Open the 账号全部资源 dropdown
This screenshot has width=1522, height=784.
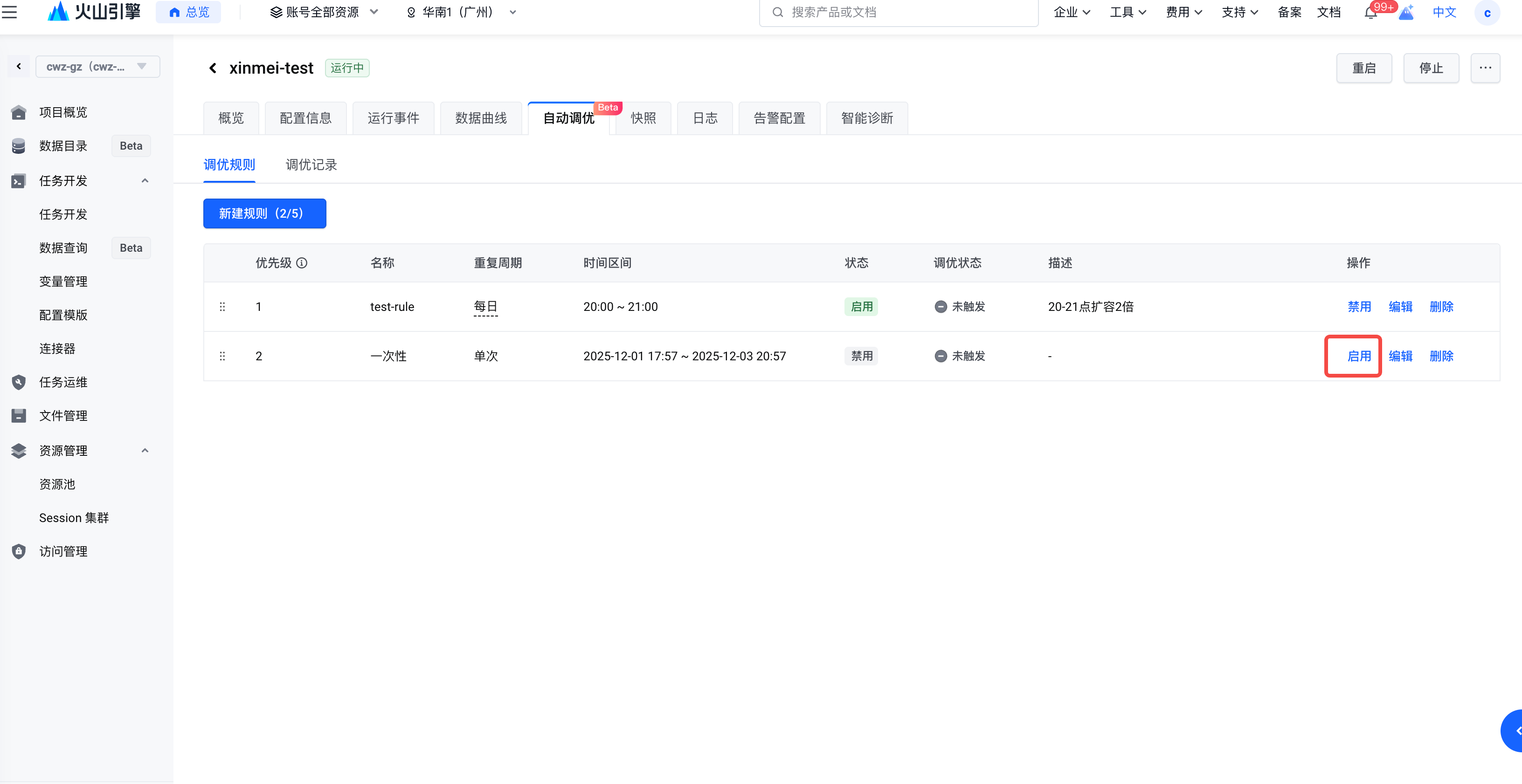(324, 13)
